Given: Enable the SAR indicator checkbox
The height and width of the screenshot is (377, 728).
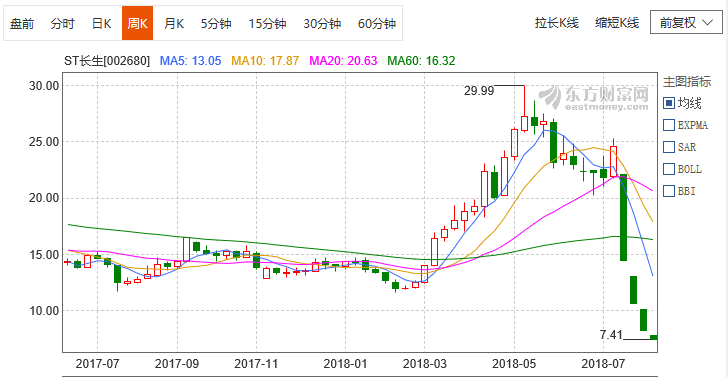Looking at the screenshot, I should (669, 147).
